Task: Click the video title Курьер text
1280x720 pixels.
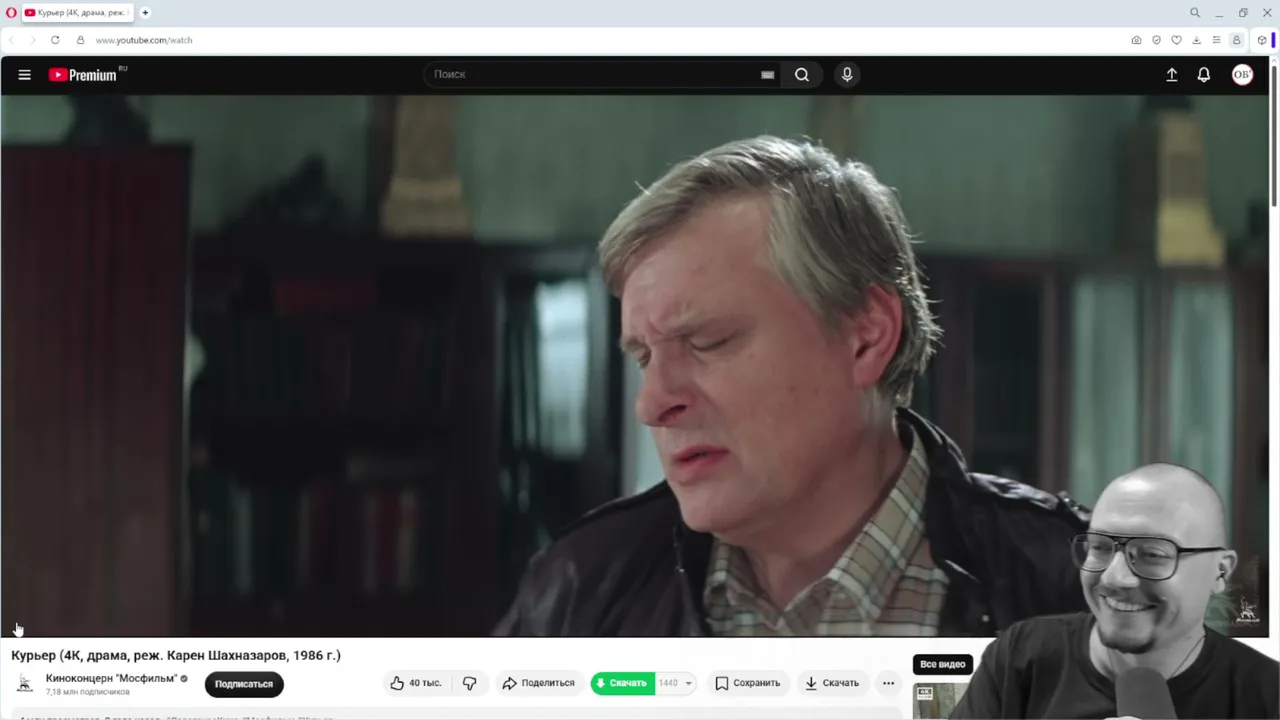Action: pyautogui.click(x=176, y=655)
